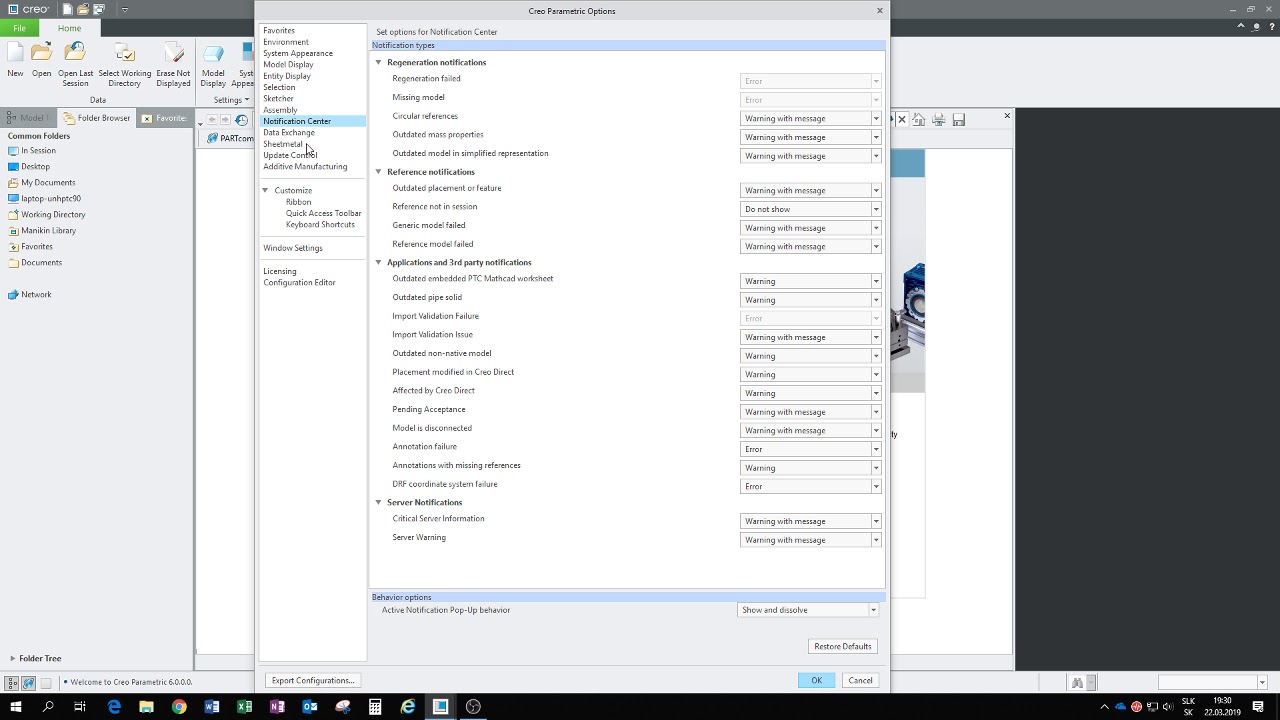This screenshot has width=1280, height=720.
Task: Switch to the Favorites navigator tab
Action: click(x=164, y=118)
